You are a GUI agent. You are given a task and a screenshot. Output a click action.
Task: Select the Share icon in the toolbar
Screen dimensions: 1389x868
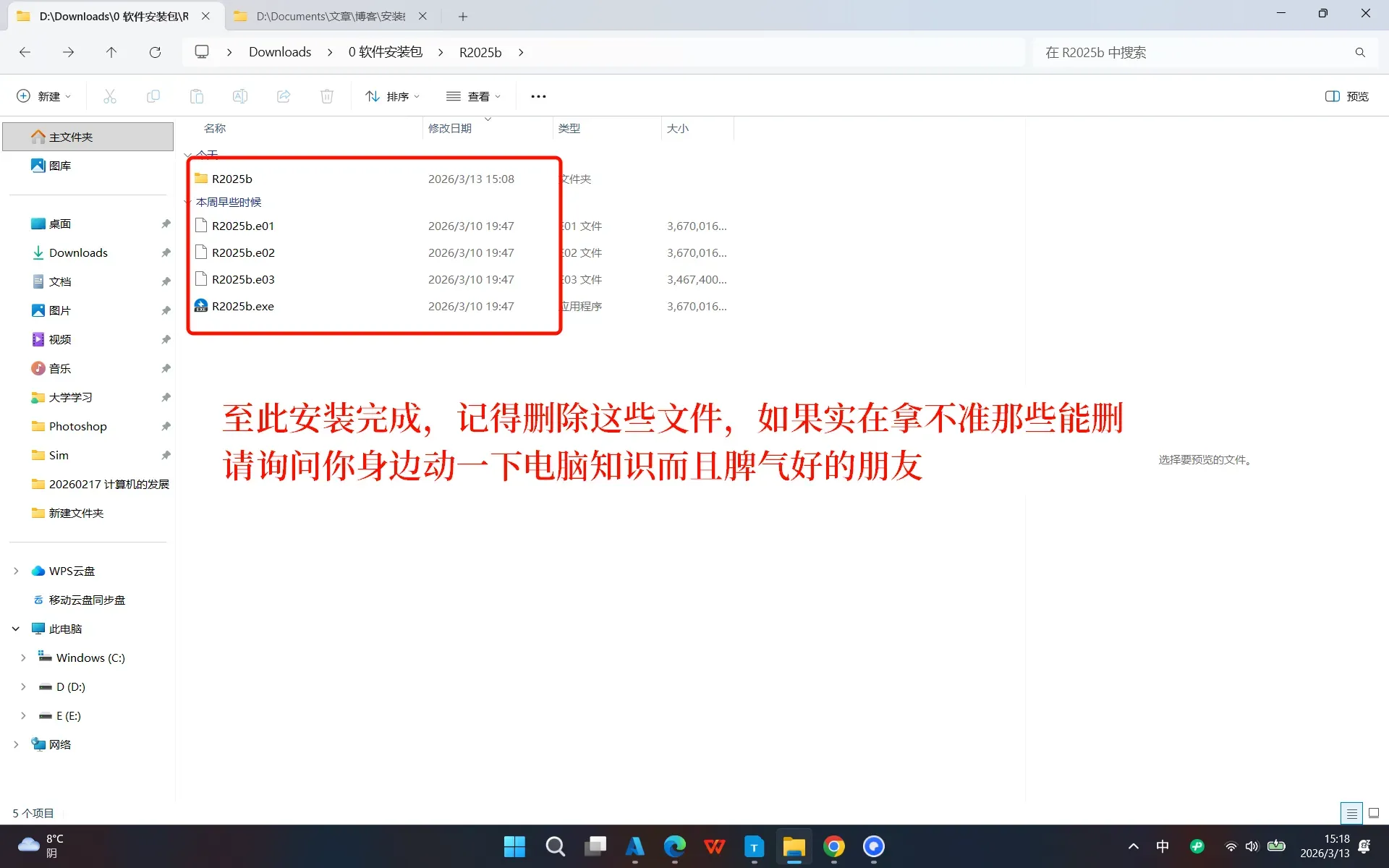point(283,95)
